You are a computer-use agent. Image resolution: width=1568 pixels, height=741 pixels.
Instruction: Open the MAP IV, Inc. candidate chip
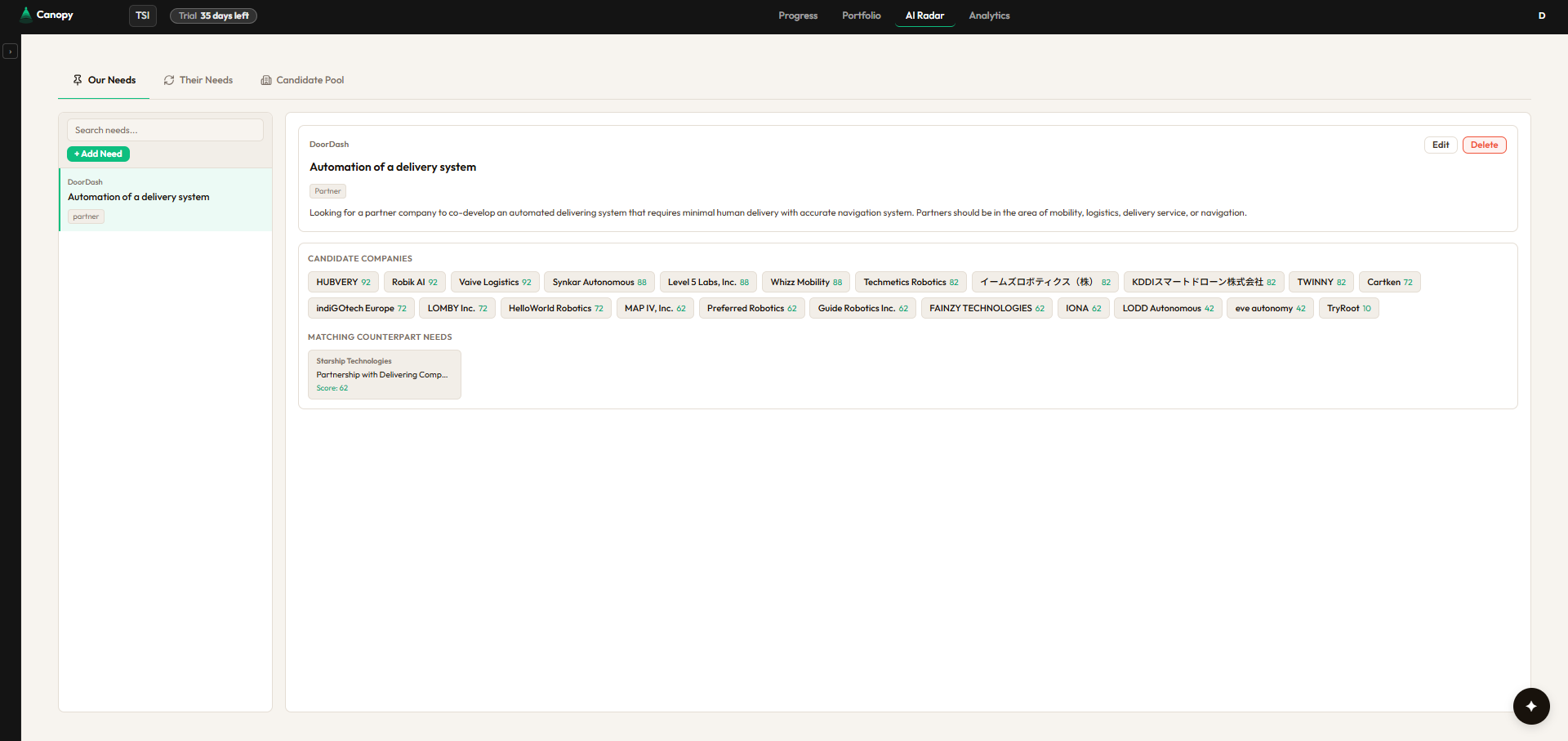tap(655, 308)
